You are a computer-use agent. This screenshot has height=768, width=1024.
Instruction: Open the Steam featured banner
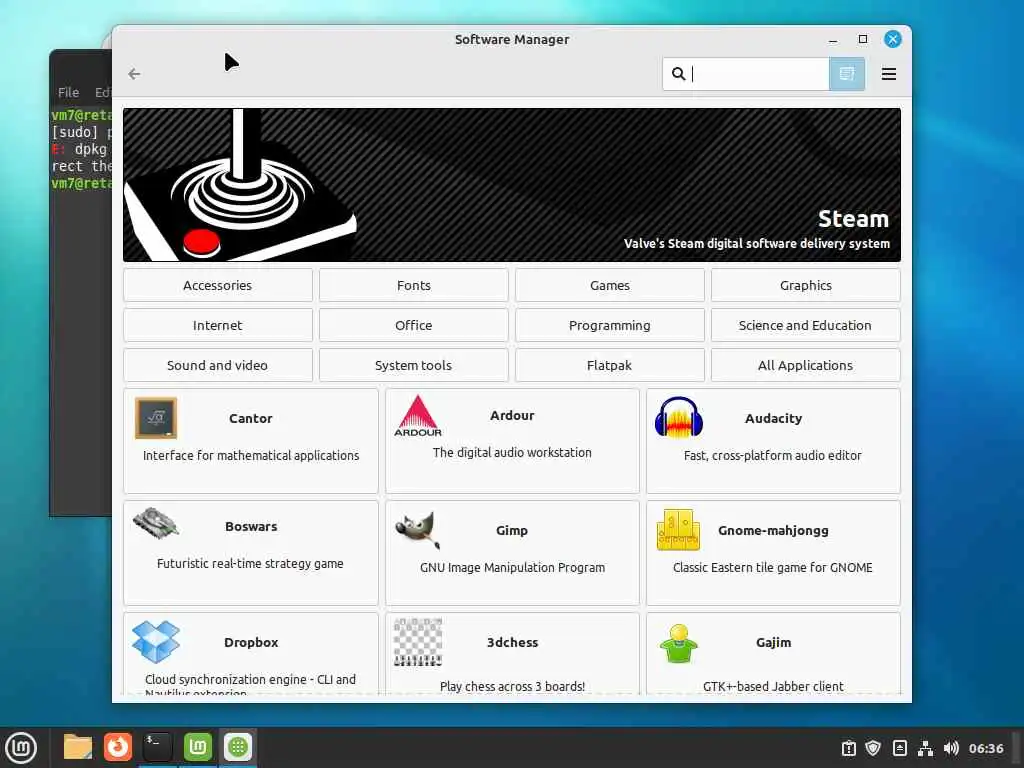(x=511, y=185)
